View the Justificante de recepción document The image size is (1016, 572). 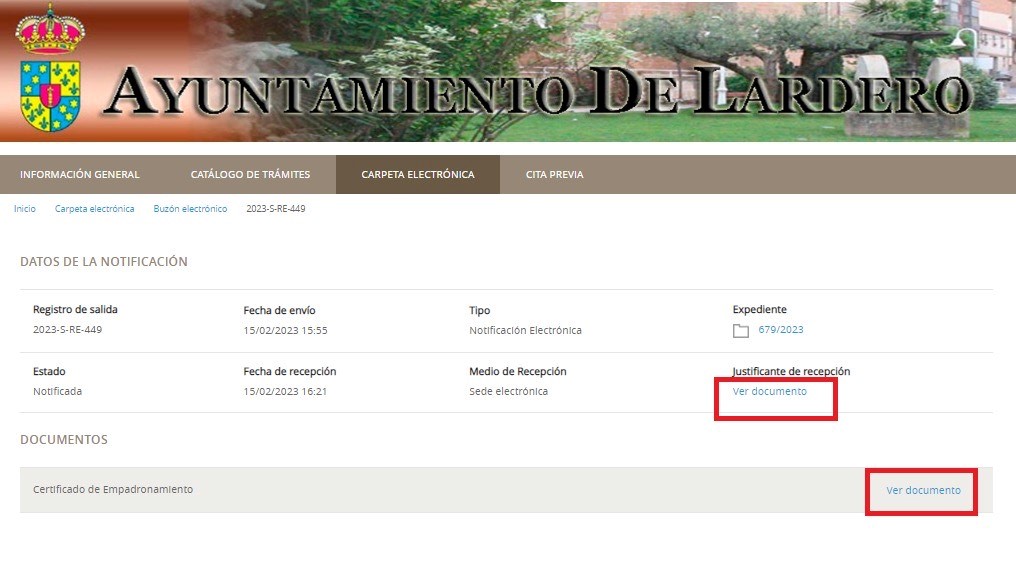point(769,392)
